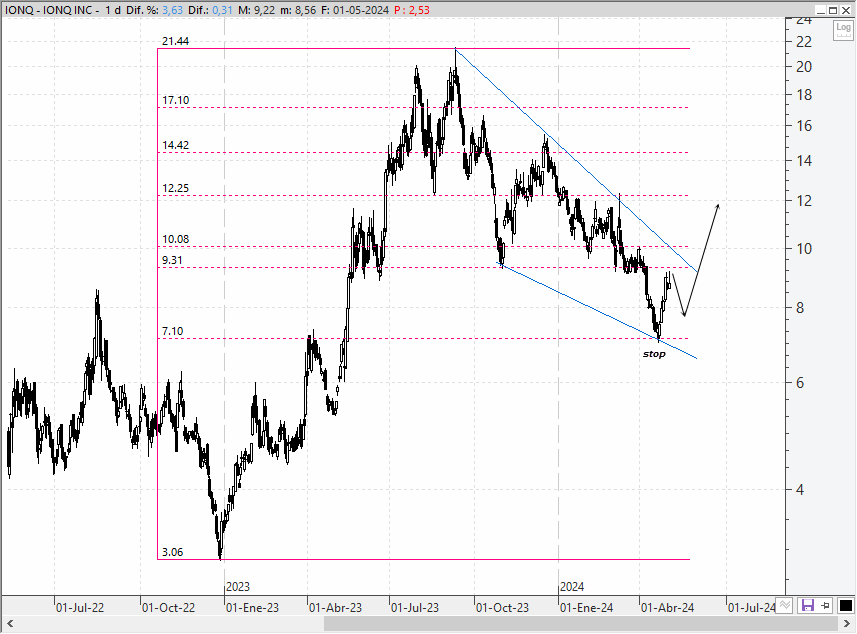Click the red P: 2,53 value
The image size is (857, 634).
pos(412,10)
